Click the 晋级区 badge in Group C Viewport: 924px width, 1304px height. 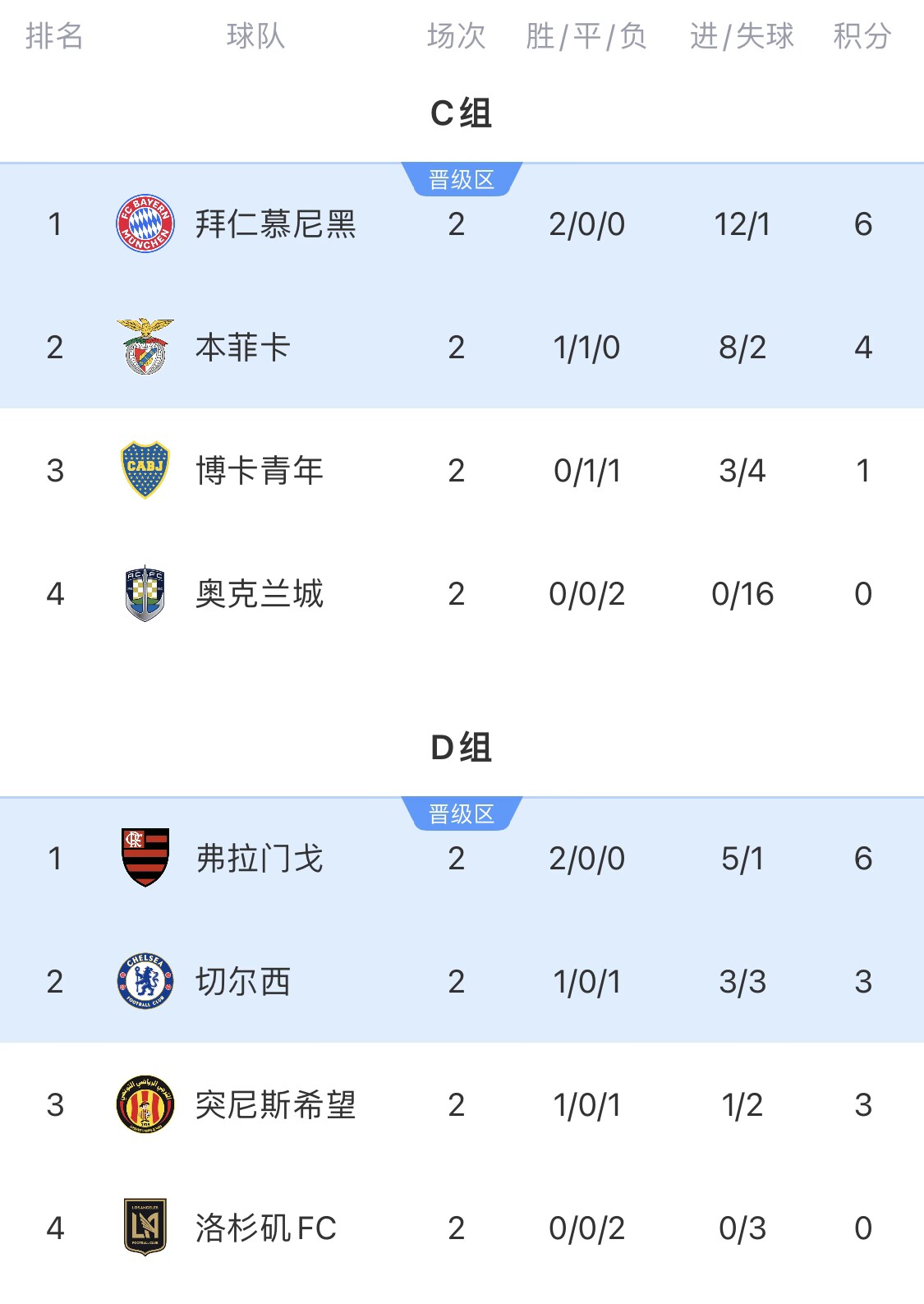click(462, 180)
